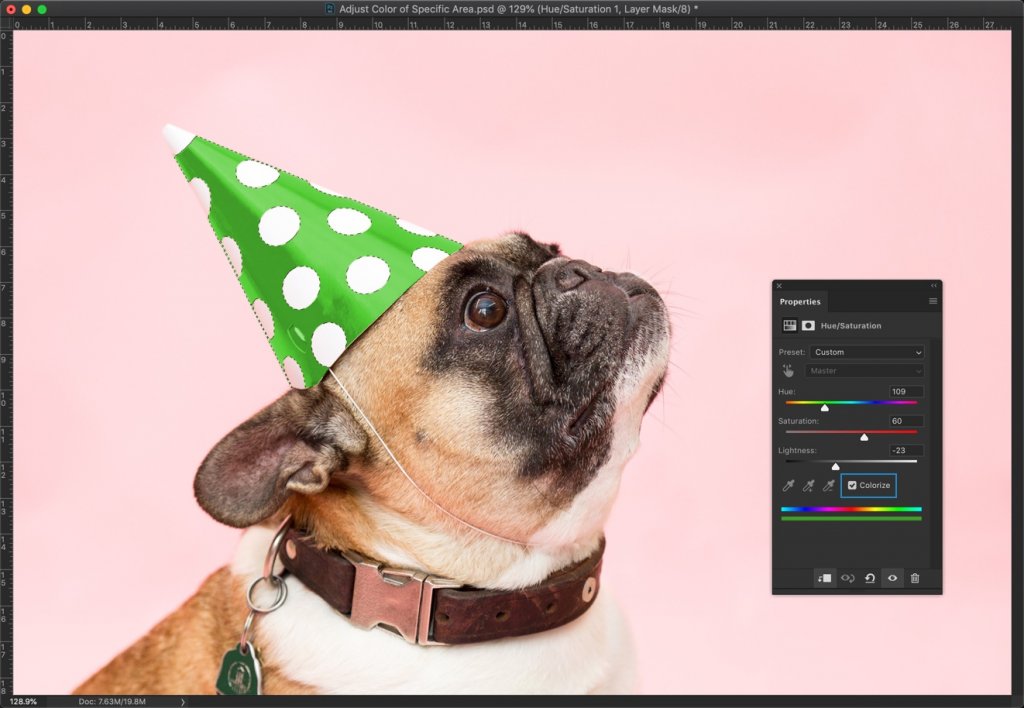Viewport: 1024px width, 708px height.
Task: Click the add-to-sample eyedropper icon
Action: [x=809, y=485]
